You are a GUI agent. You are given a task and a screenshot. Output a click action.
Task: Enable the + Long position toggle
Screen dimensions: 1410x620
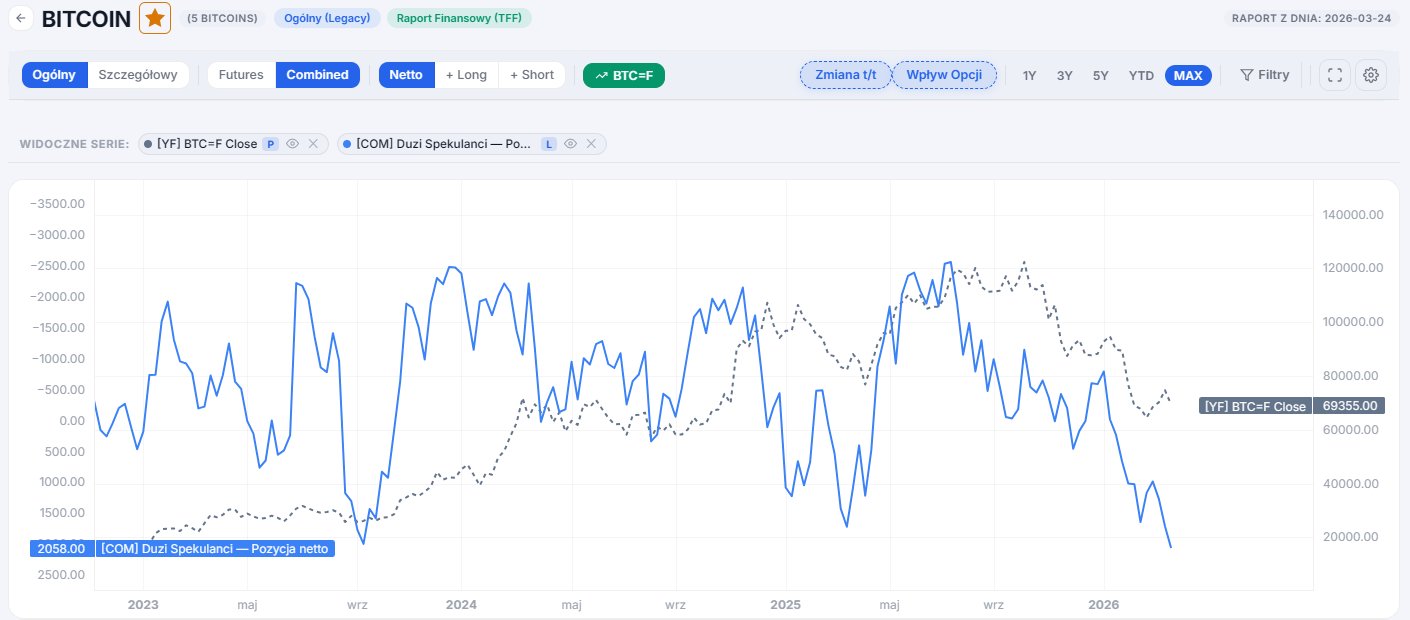[466, 75]
